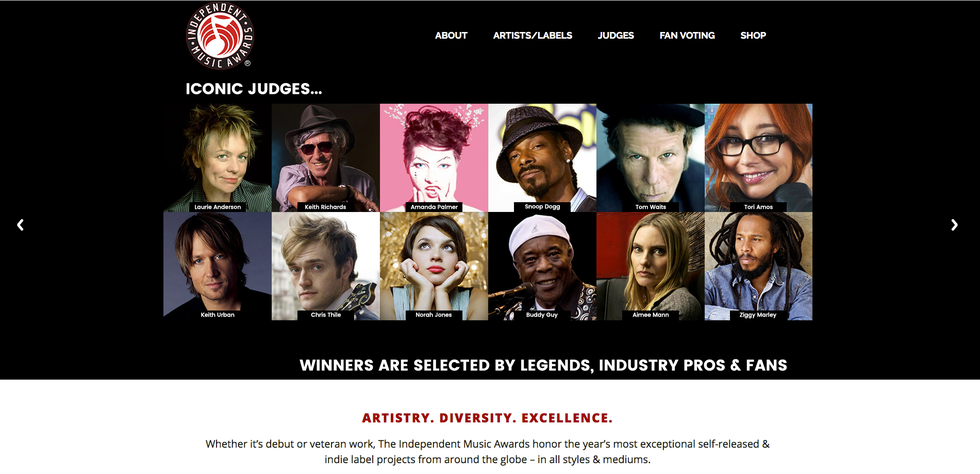Select Laurie Anderson's judge photo
This screenshot has width=980, height=474.
218,158
